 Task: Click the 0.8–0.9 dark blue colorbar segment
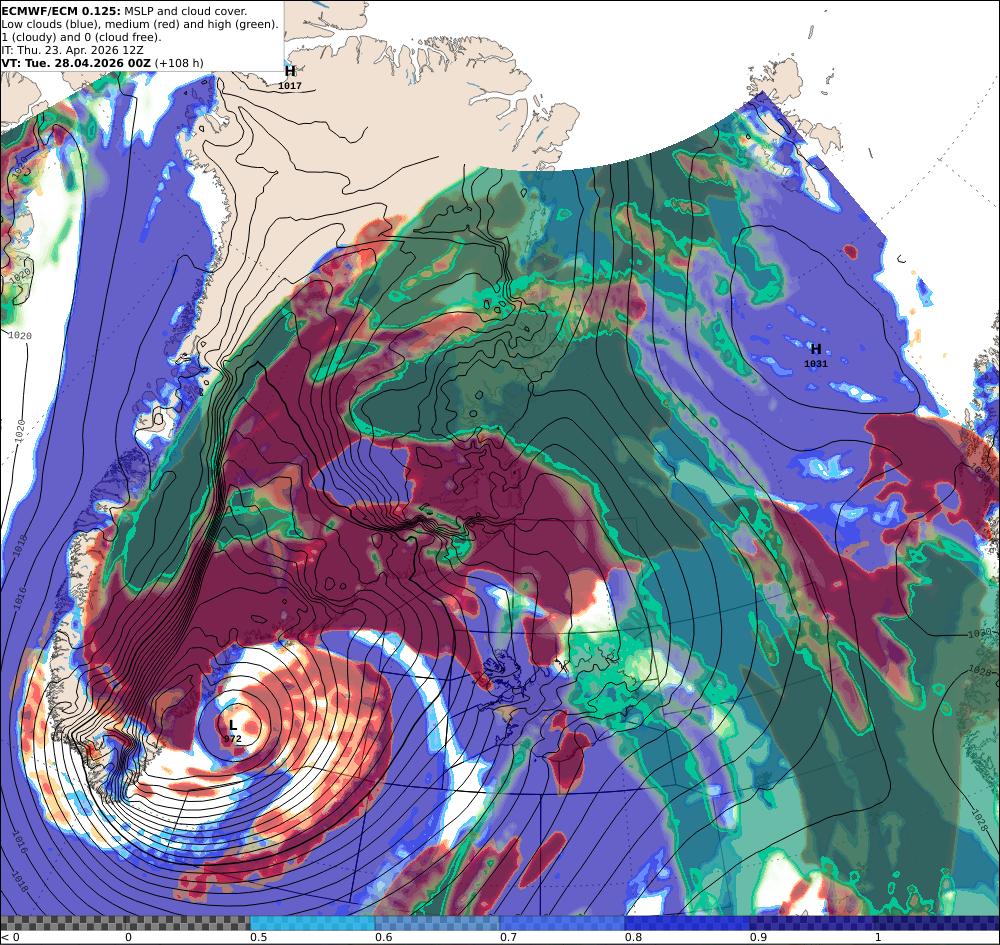687,923
